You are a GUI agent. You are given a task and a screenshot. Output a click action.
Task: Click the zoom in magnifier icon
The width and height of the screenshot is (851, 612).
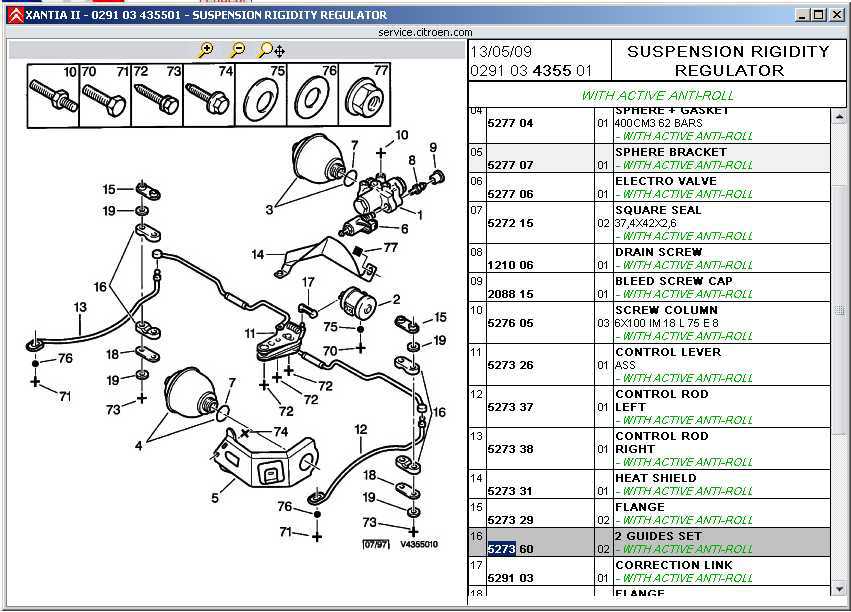click(205, 50)
